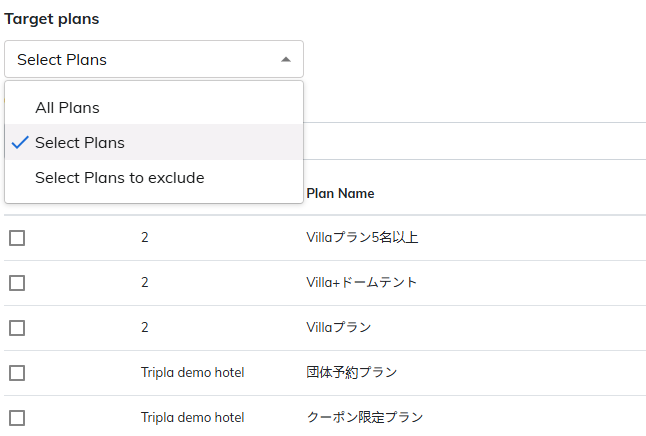Click Tripla demo hotel in 団体予約プラン row
The height and width of the screenshot is (436, 646).
[x=192, y=373]
